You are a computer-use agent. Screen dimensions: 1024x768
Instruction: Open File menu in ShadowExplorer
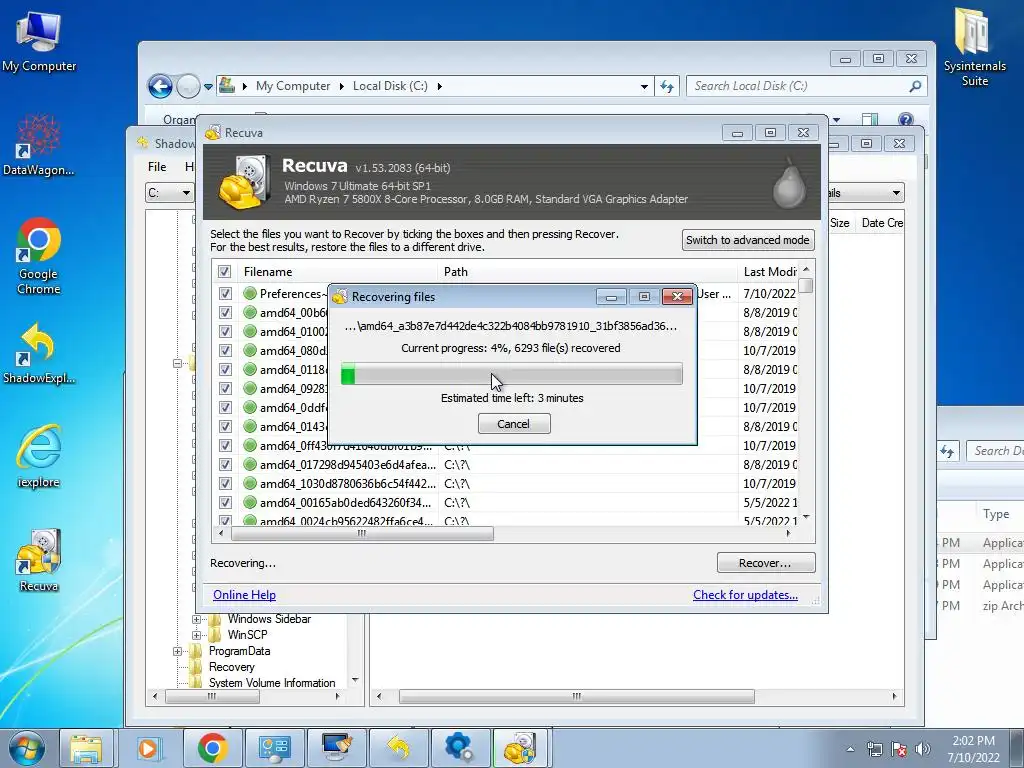157,167
